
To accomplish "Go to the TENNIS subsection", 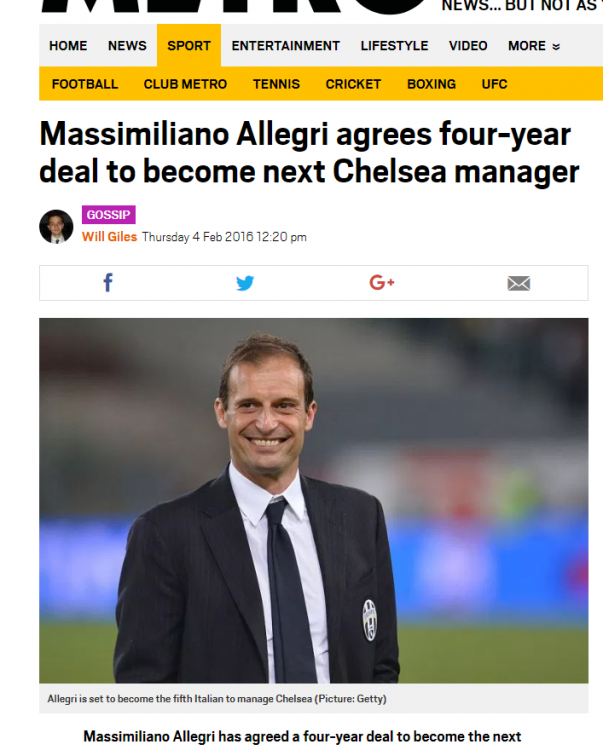I will pyautogui.click(x=276, y=84).
